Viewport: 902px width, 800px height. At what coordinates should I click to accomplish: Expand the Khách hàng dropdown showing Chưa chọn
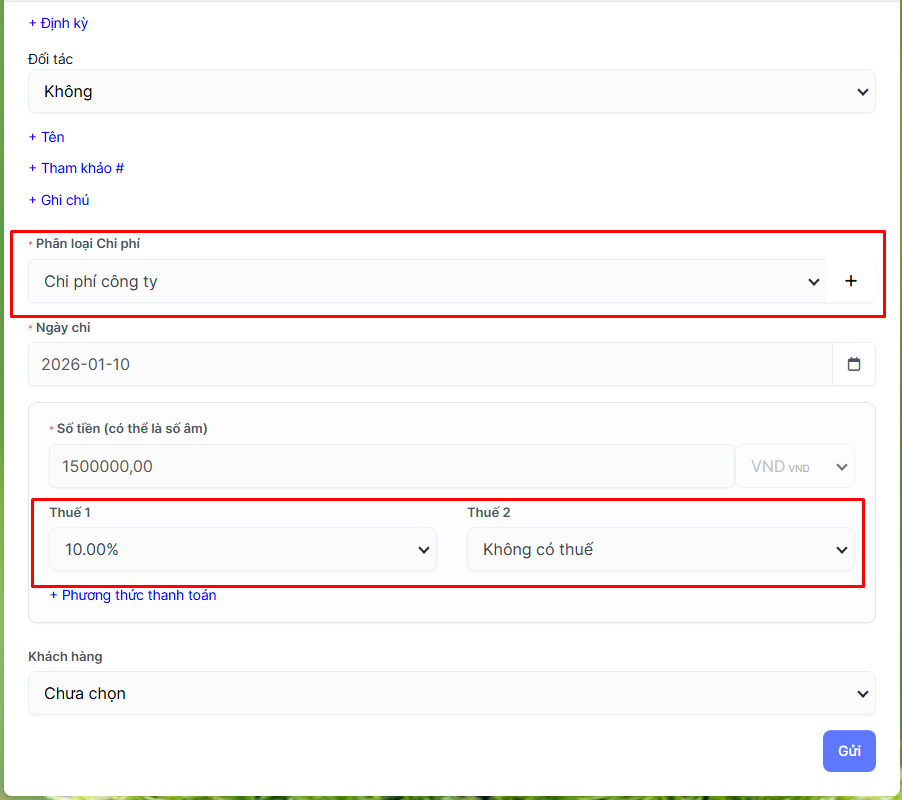click(x=451, y=693)
